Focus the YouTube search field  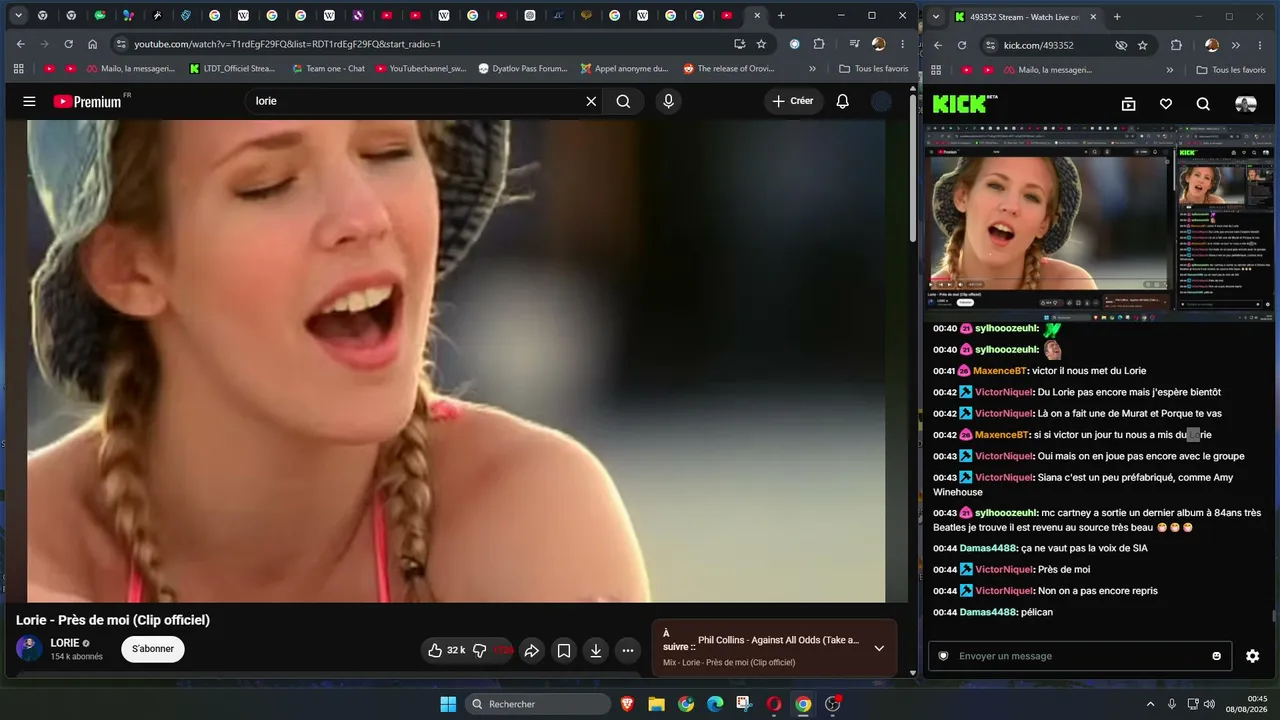[x=416, y=101]
